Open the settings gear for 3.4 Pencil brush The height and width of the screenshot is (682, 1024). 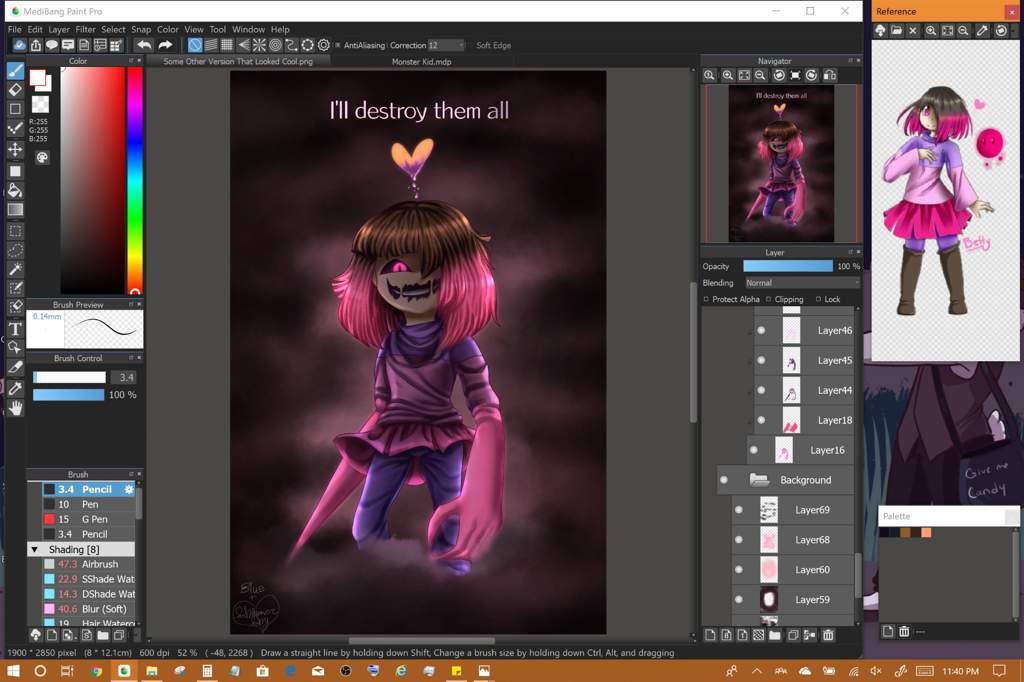129,489
